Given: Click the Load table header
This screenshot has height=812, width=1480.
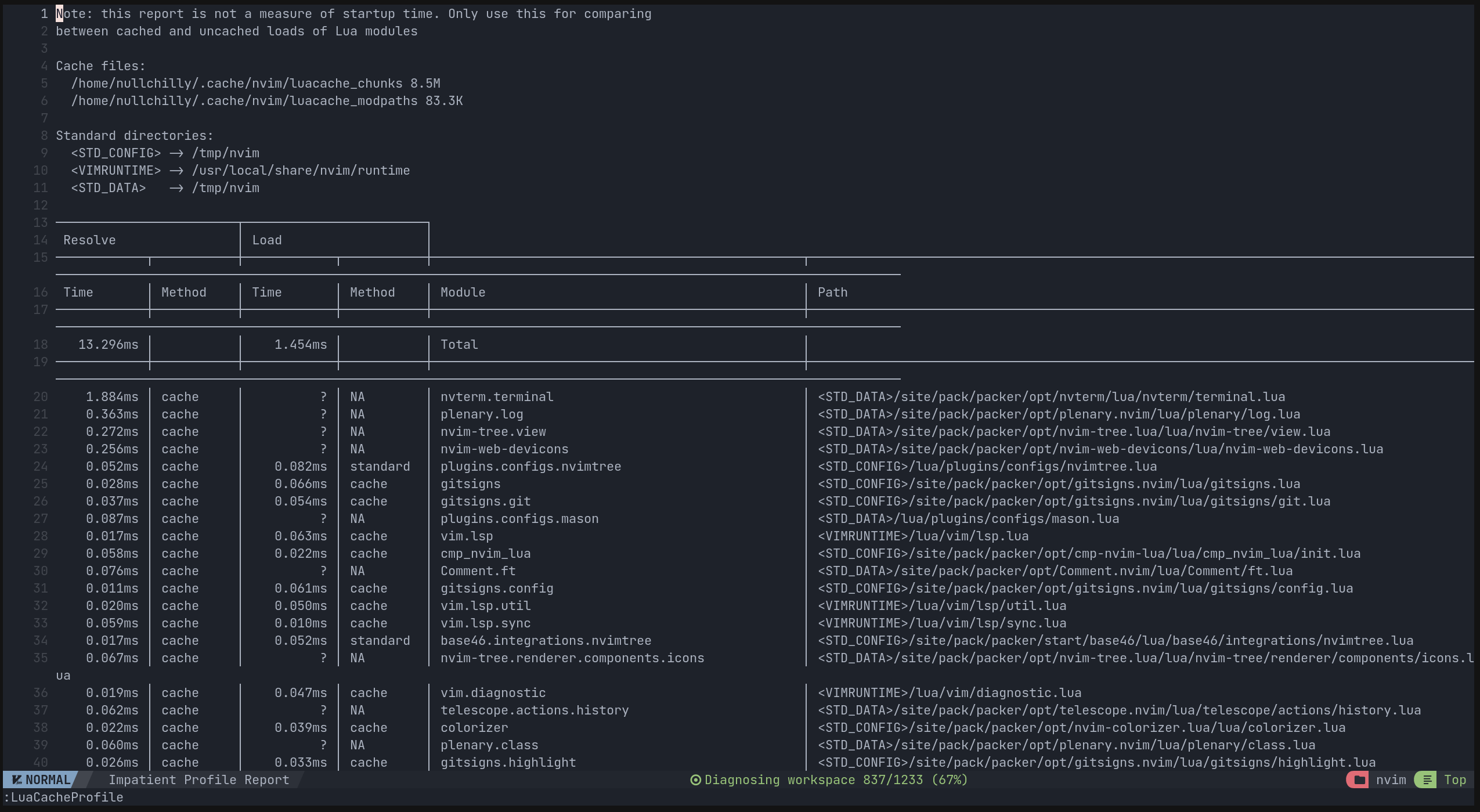Looking at the screenshot, I should [x=266, y=240].
